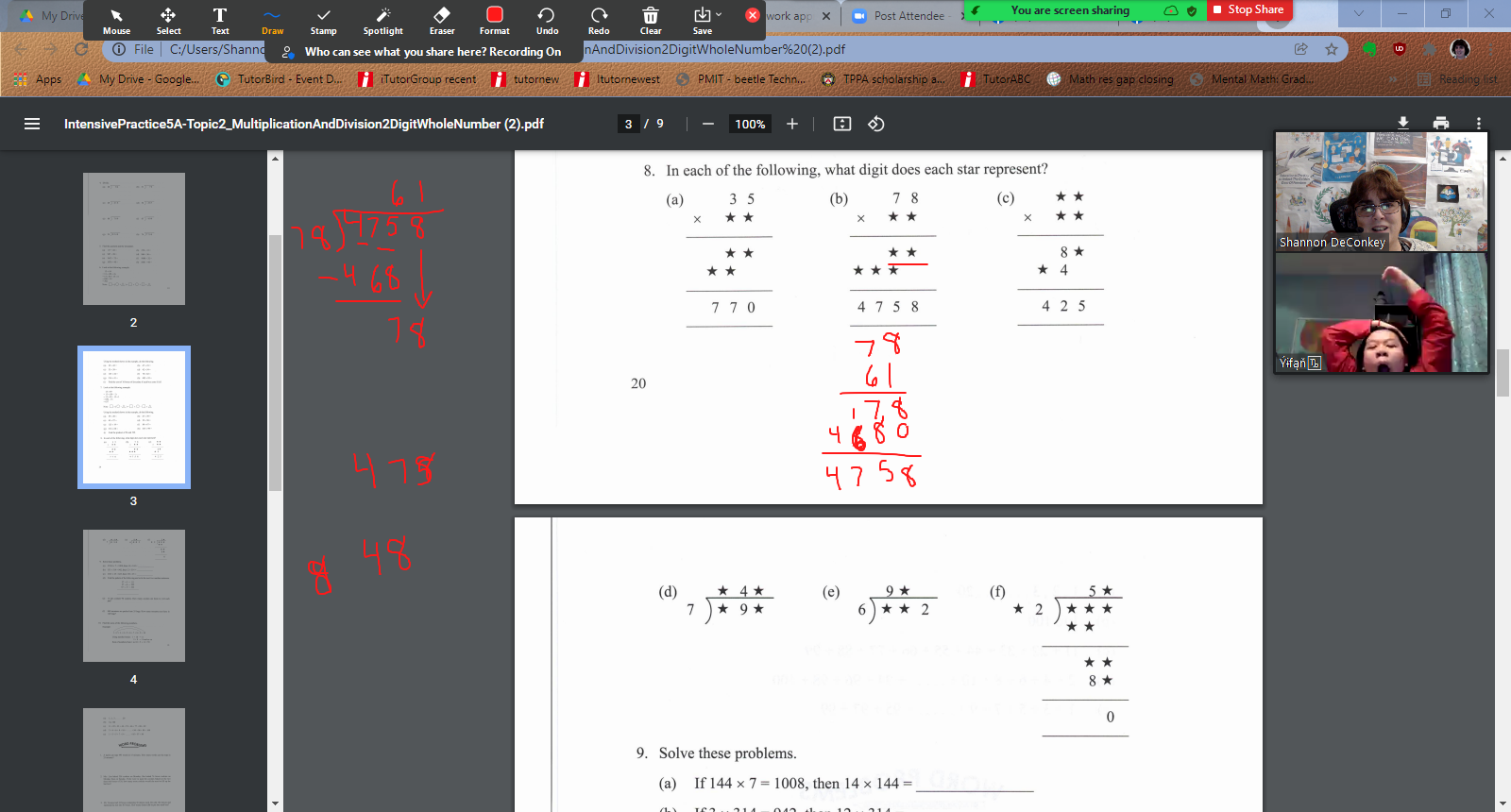This screenshot has height=812, width=1511.
Task: Open the TutorABC bookmark
Action: [995, 79]
